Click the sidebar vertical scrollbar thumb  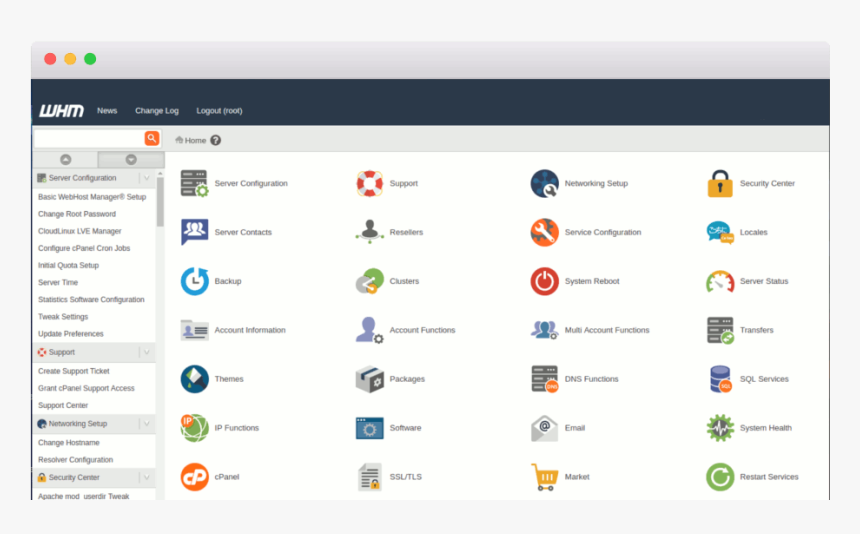tap(160, 201)
